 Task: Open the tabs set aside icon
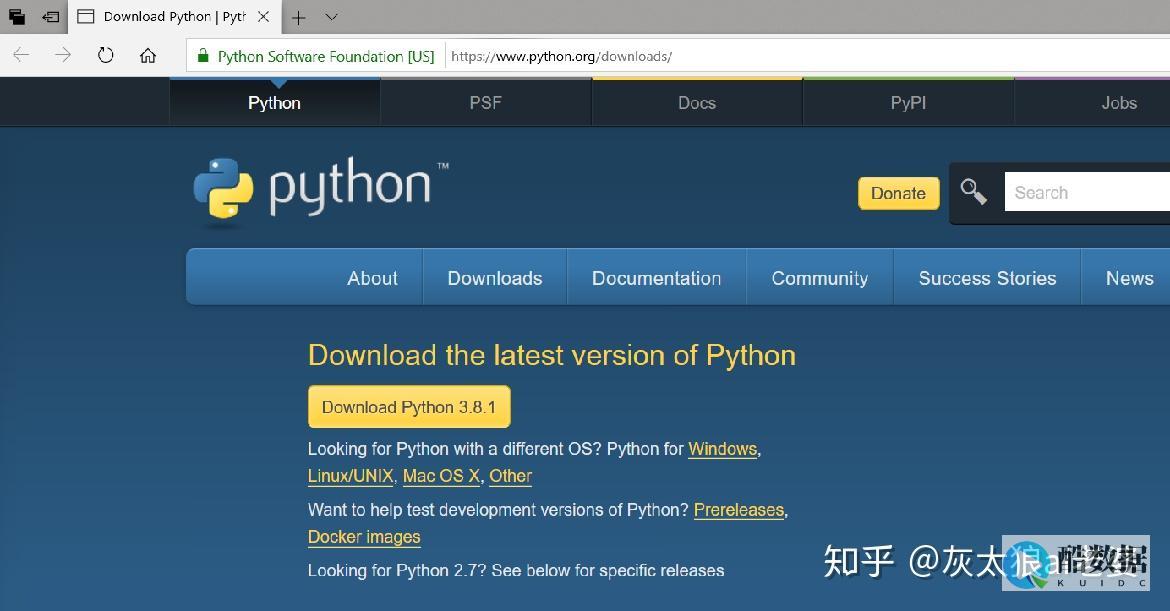point(16,16)
